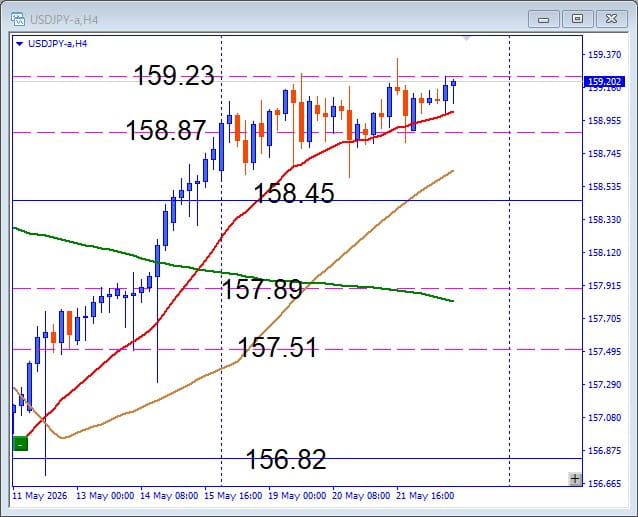Click the 15 May 16:00 time label
638x517 pixels.
coord(233,496)
